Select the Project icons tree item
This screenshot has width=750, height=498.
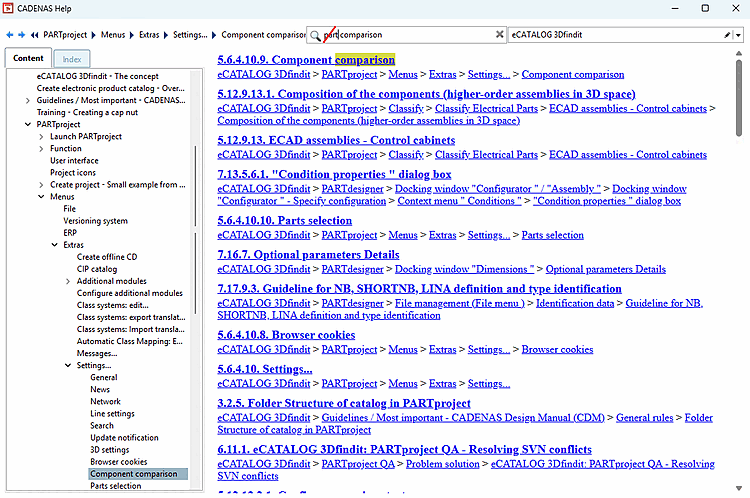73,173
